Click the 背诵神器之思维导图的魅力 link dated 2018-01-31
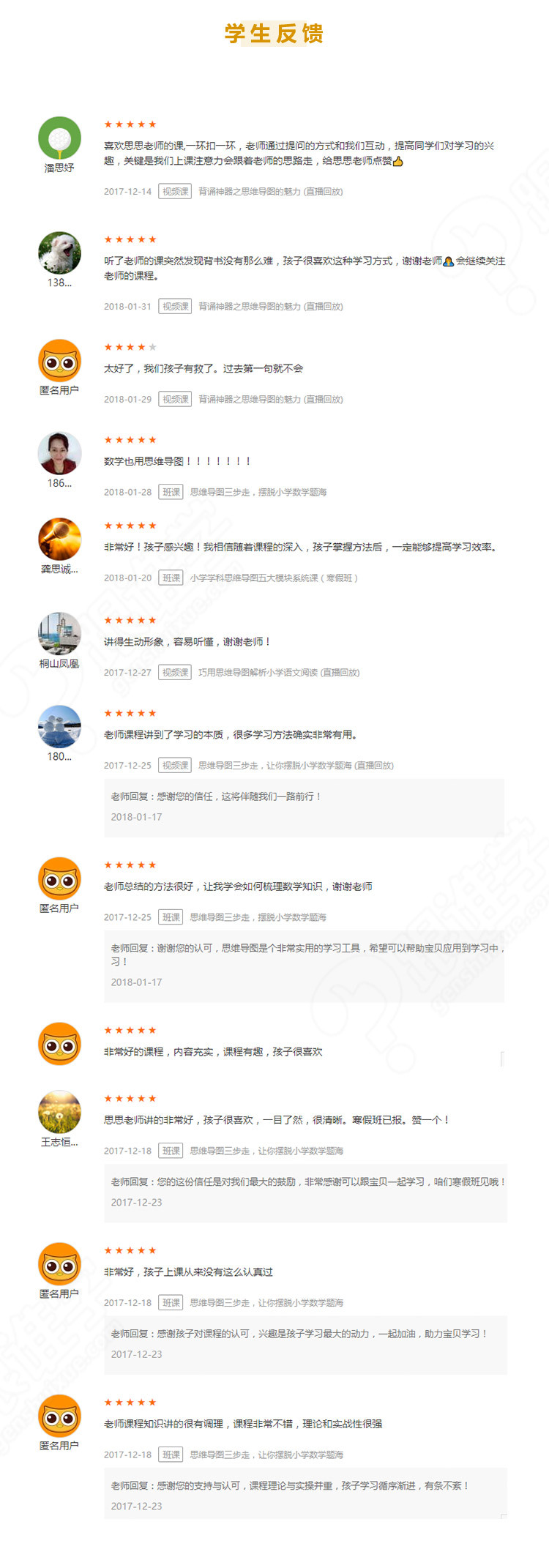Viewport: 549px width, 1568px height. 270,306
